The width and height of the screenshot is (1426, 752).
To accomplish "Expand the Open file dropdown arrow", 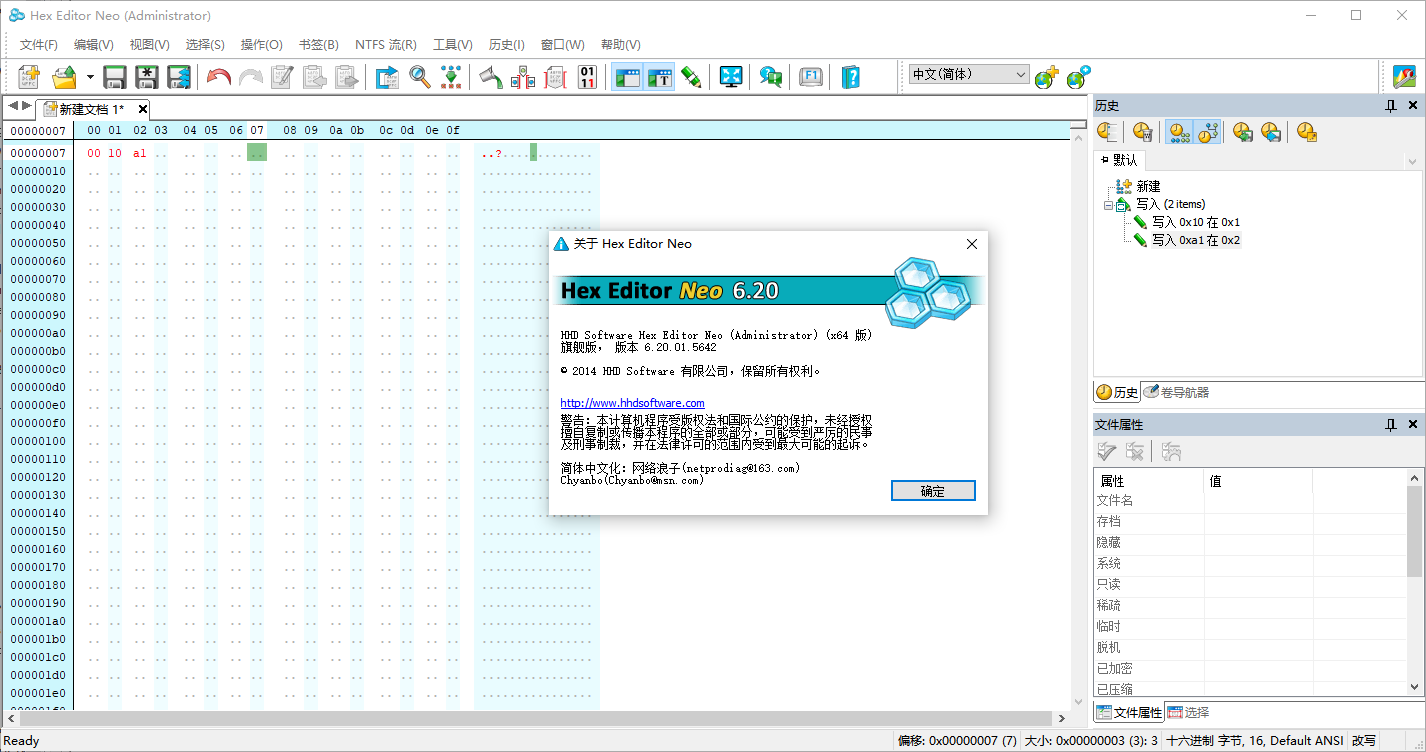I will click(x=90, y=77).
